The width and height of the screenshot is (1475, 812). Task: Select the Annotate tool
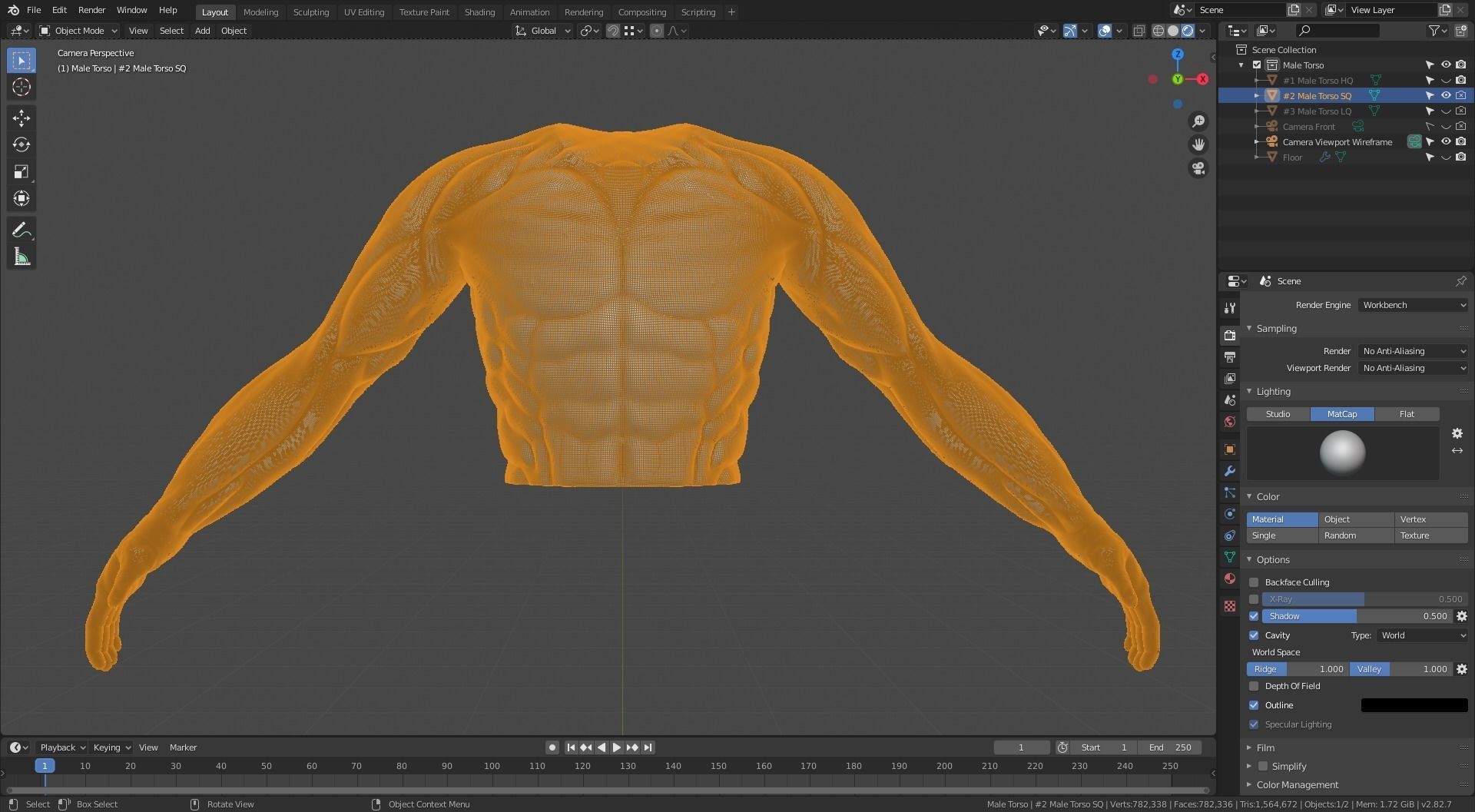pos(22,230)
